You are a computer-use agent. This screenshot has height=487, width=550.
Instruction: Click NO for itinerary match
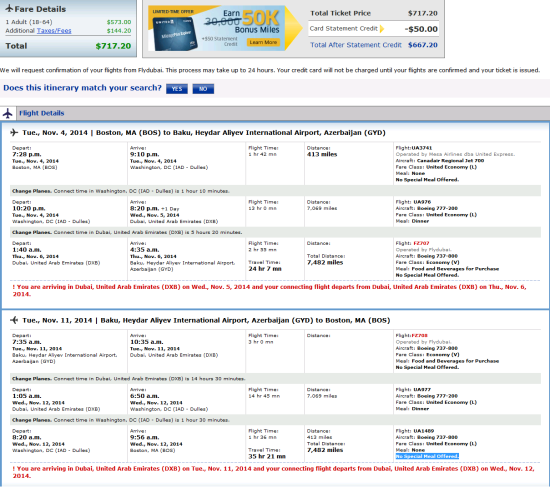point(203,89)
